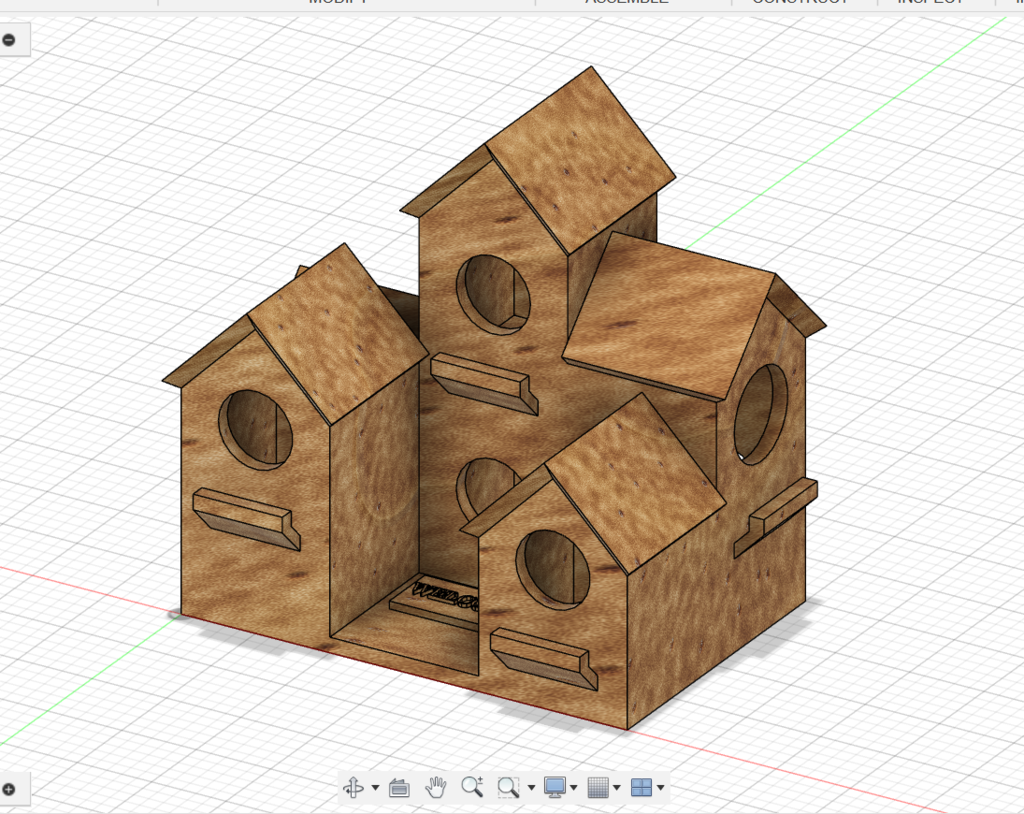Click the Viewports layout icon

(x=641, y=787)
